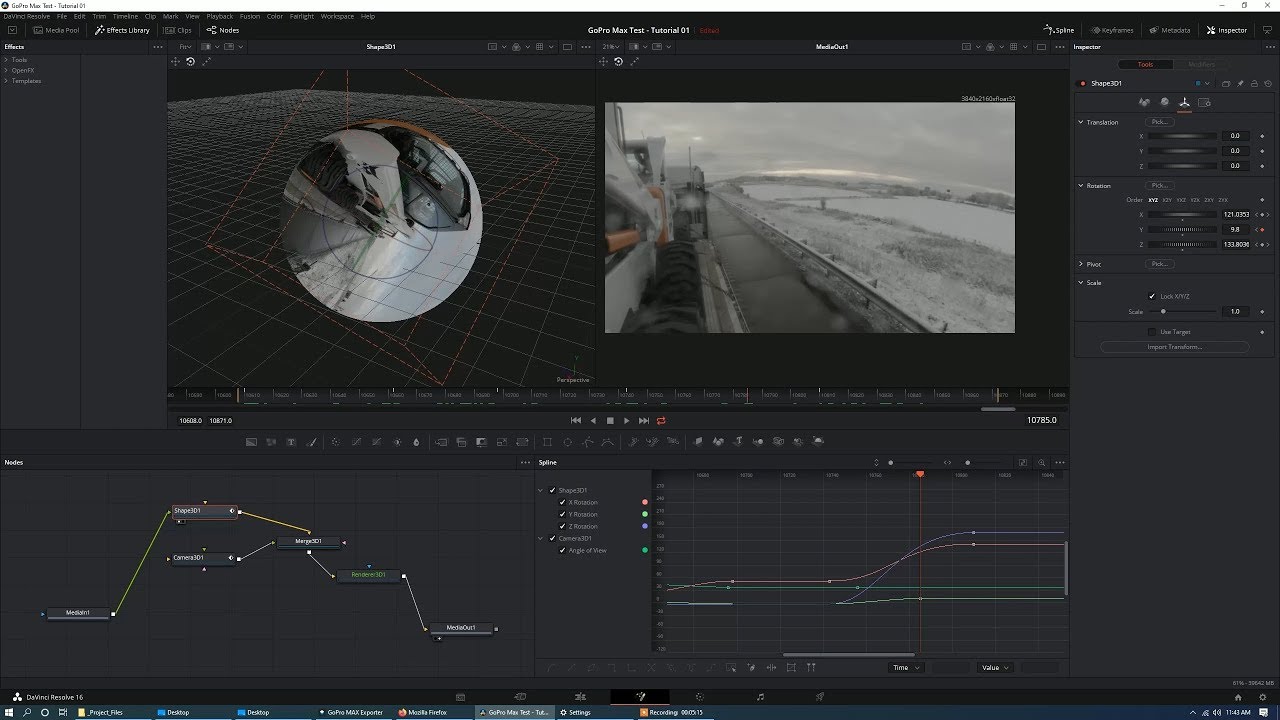Click Import Transform button
This screenshot has height=720, width=1280.
1175,347
